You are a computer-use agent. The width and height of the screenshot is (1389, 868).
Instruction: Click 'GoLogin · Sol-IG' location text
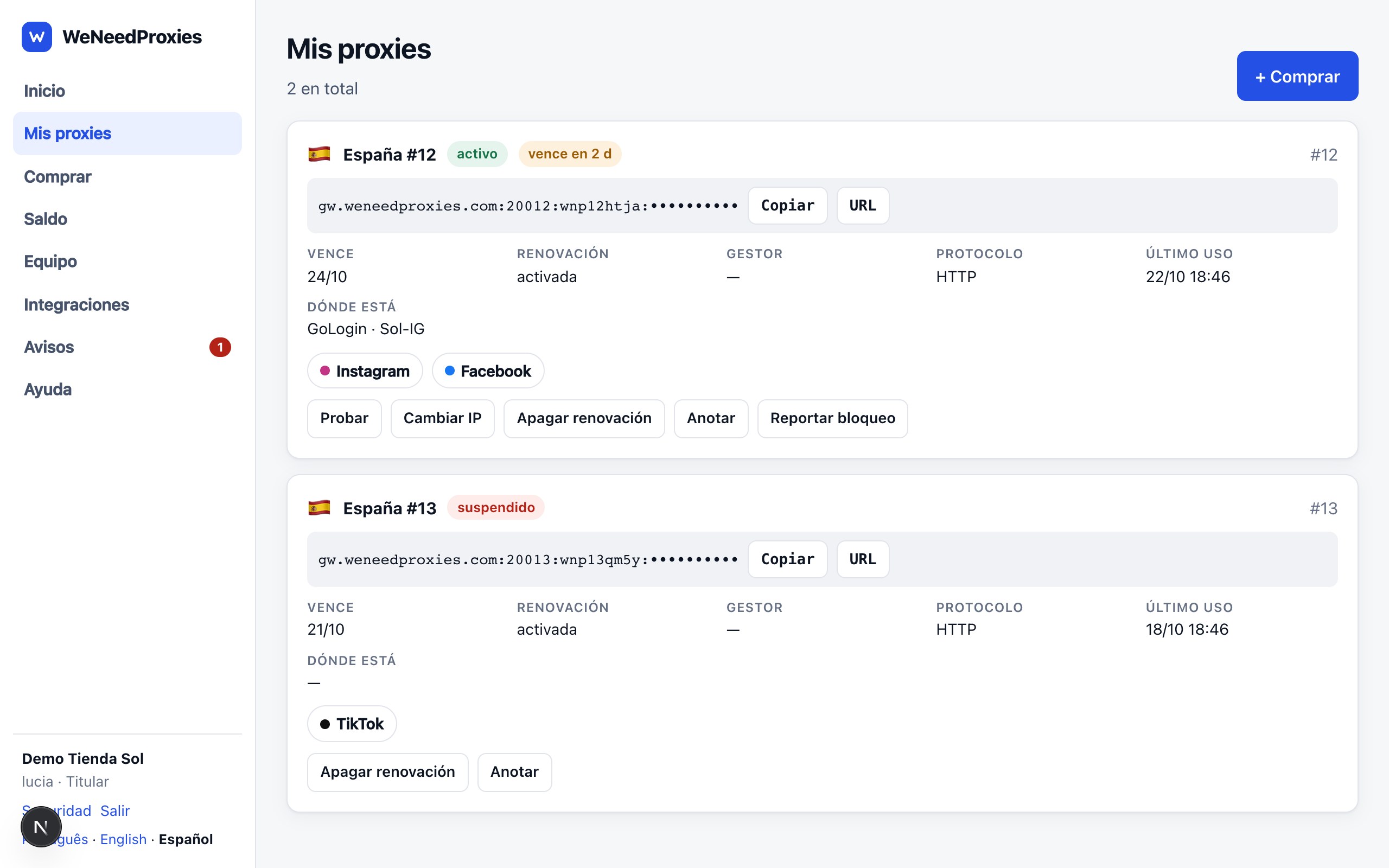coord(366,329)
